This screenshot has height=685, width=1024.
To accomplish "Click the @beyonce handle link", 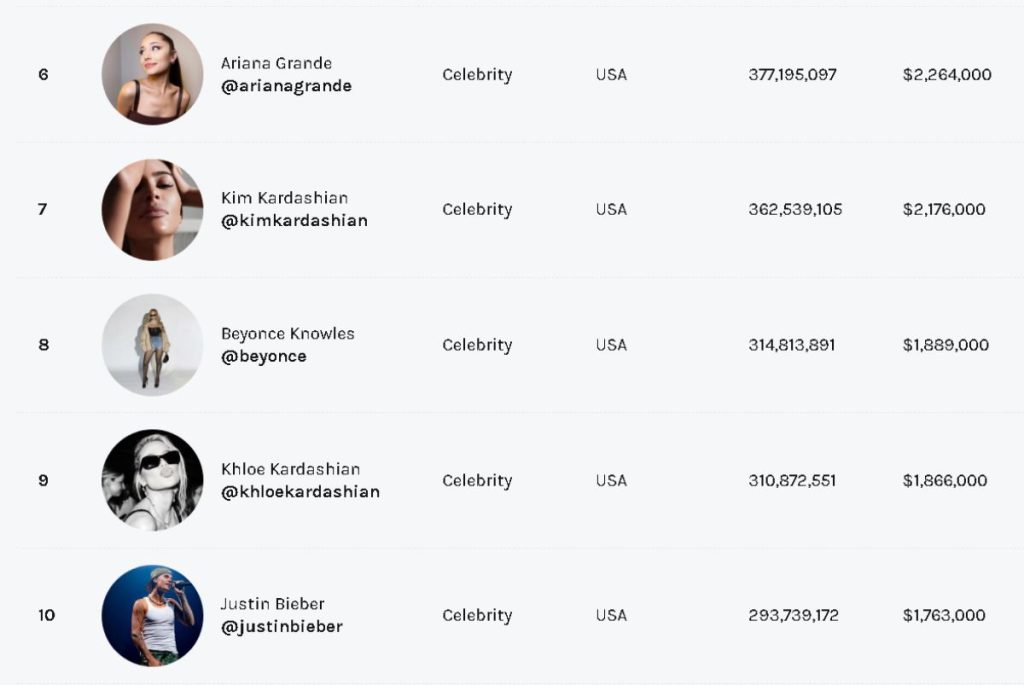I will tap(263, 357).
